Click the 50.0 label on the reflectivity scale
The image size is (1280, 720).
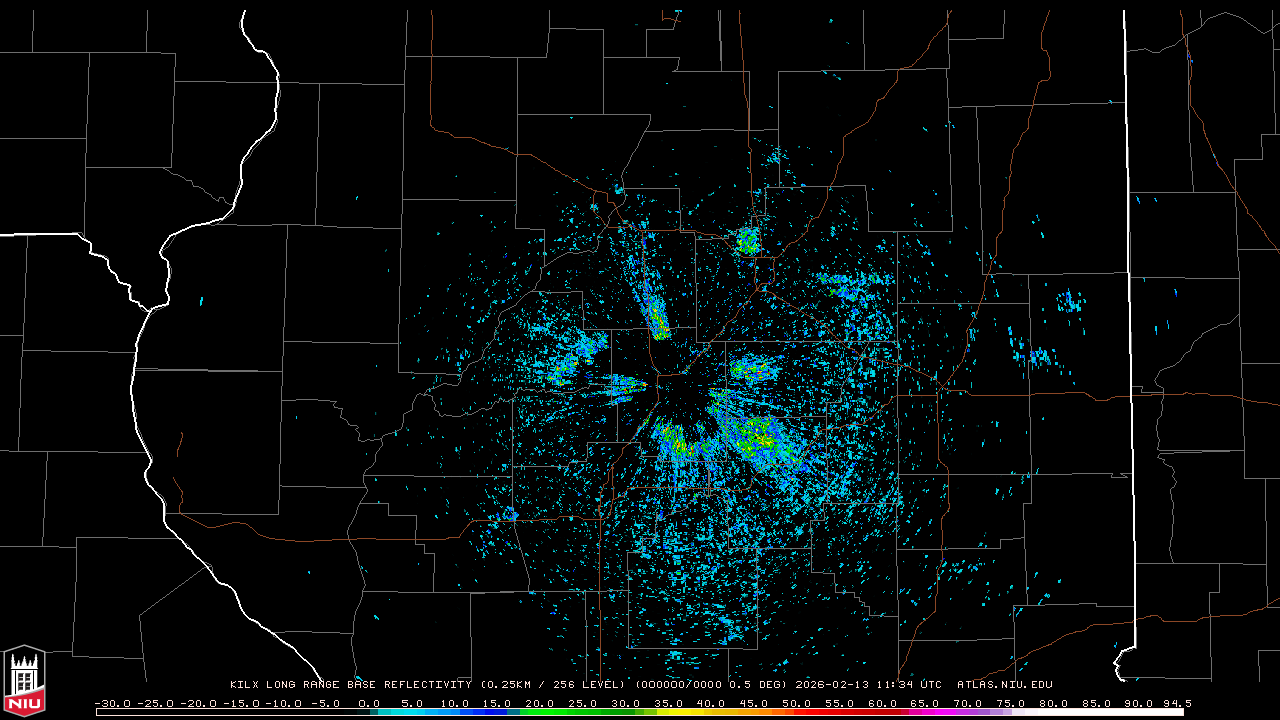796,703
